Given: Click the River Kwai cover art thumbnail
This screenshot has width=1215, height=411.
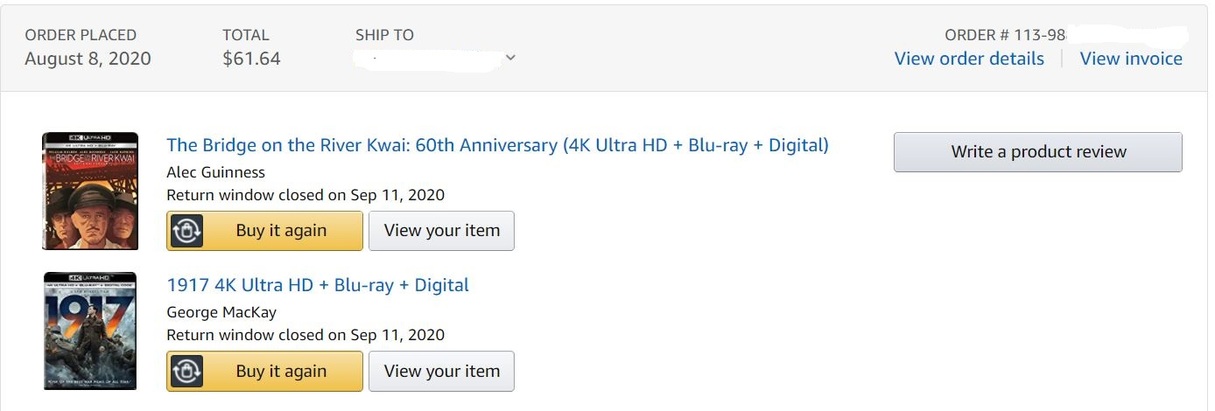Looking at the screenshot, I should 89,191.
